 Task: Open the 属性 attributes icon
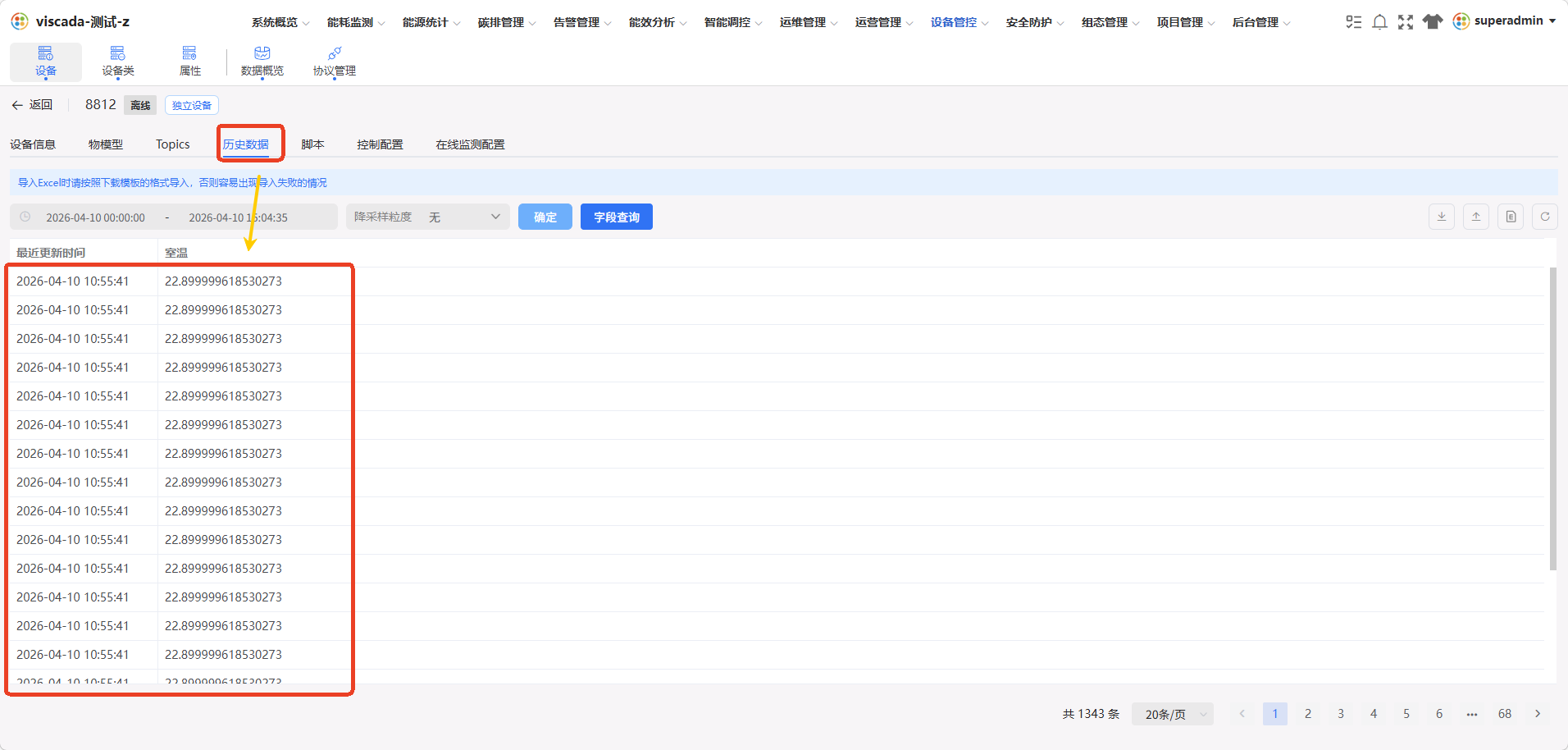click(x=189, y=53)
